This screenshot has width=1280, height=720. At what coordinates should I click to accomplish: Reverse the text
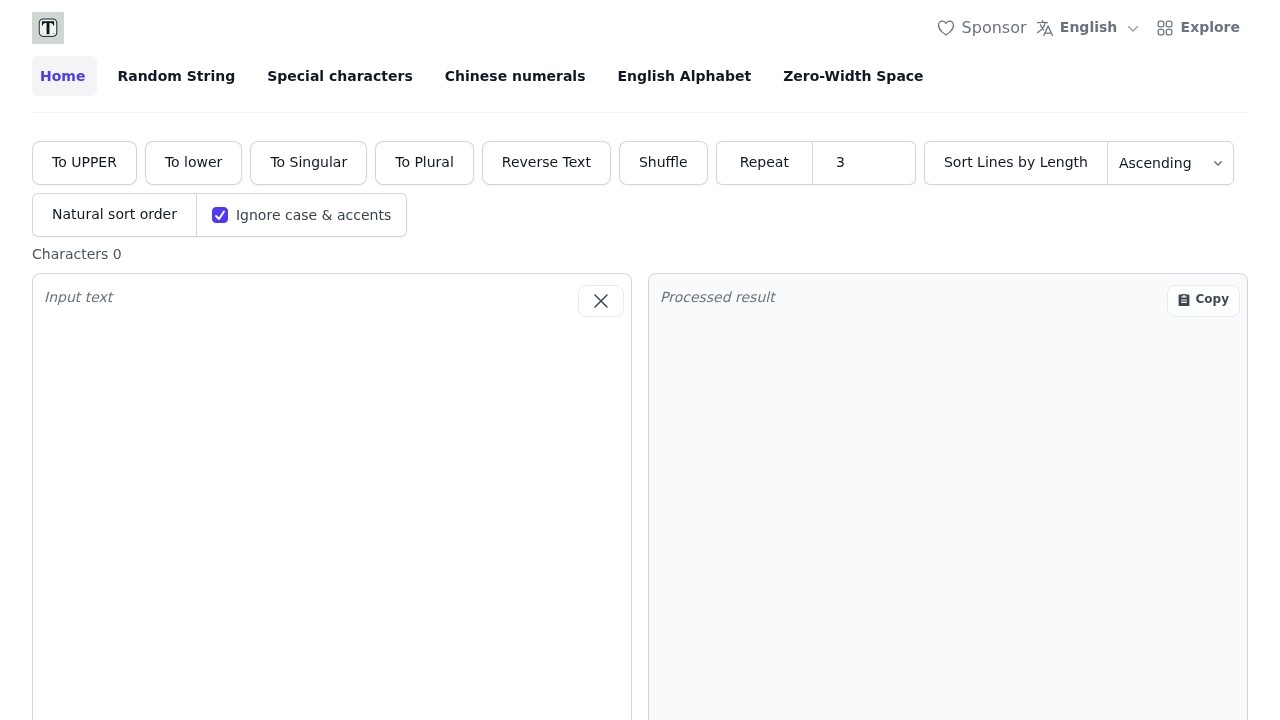546,162
